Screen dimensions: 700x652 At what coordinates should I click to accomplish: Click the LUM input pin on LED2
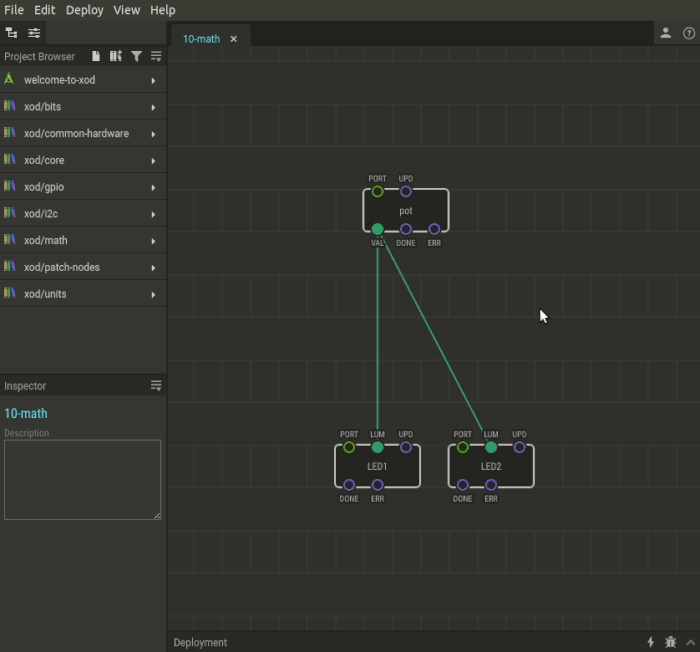[491, 447]
